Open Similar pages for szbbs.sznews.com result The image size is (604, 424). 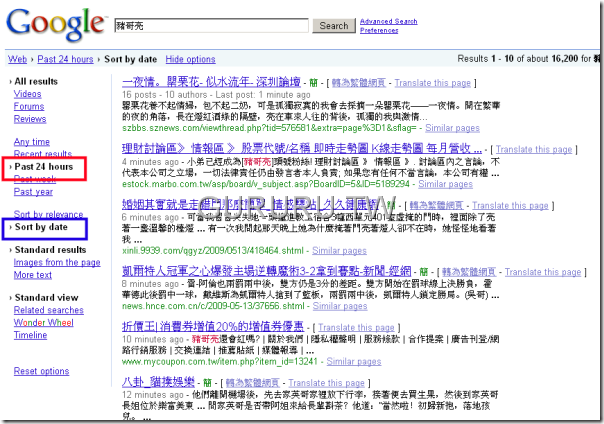coord(452,128)
